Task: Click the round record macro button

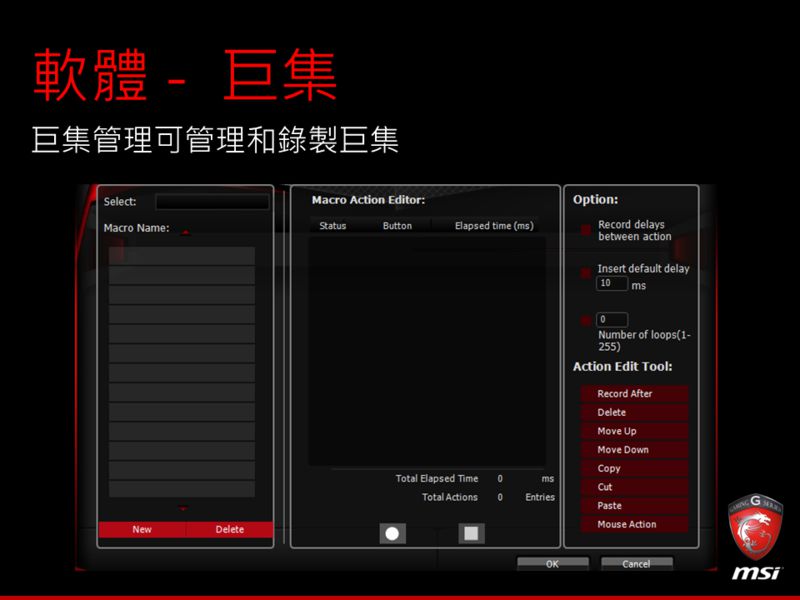Action: pyautogui.click(x=392, y=533)
